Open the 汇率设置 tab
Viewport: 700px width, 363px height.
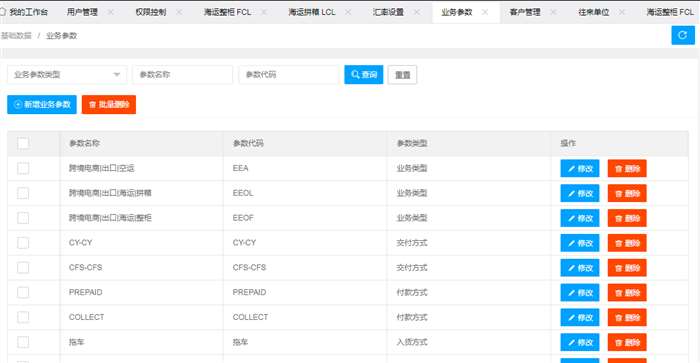(x=388, y=12)
